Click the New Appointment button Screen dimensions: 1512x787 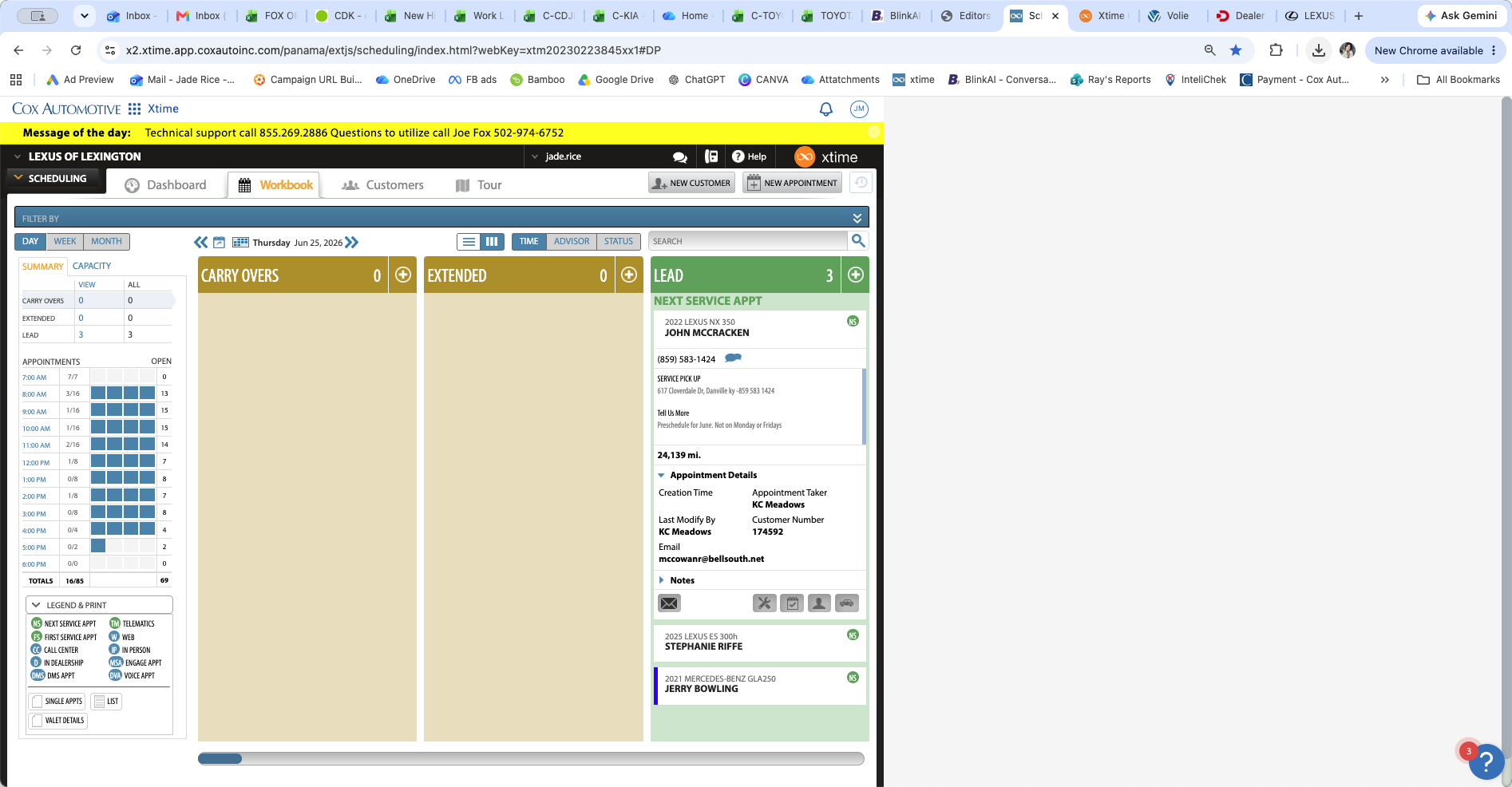click(792, 183)
